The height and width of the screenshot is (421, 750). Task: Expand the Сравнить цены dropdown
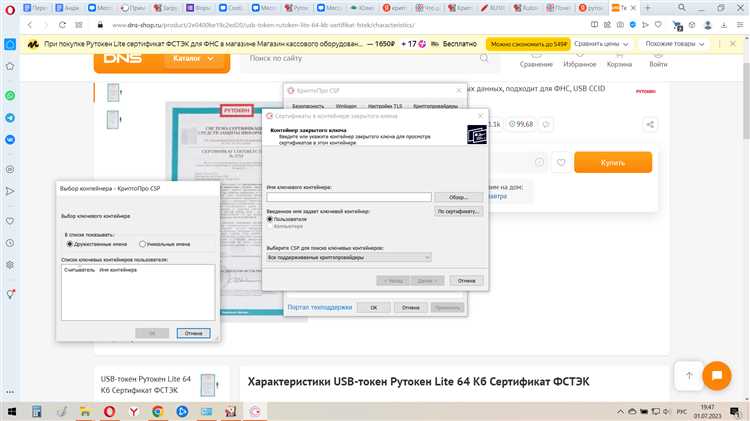point(601,44)
